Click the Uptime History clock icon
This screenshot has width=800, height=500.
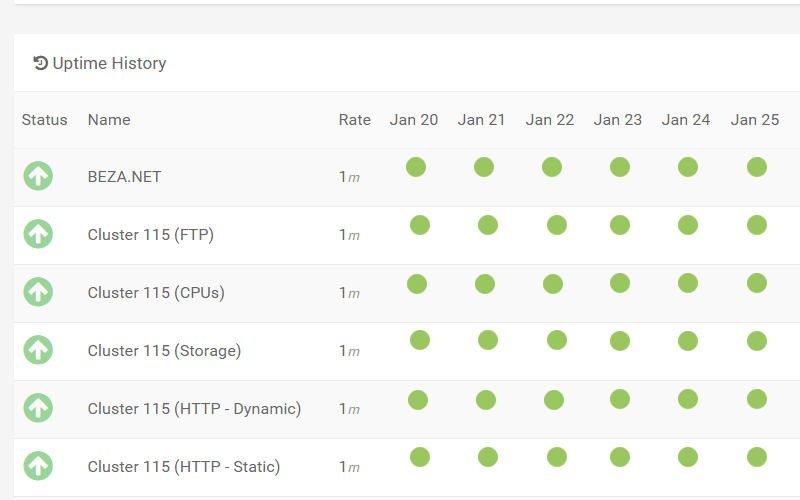point(40,63)
